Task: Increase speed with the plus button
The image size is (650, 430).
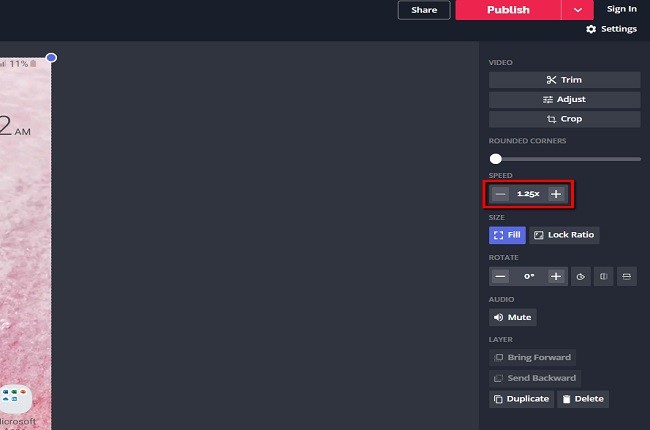Action: click(x=556, y=194)
